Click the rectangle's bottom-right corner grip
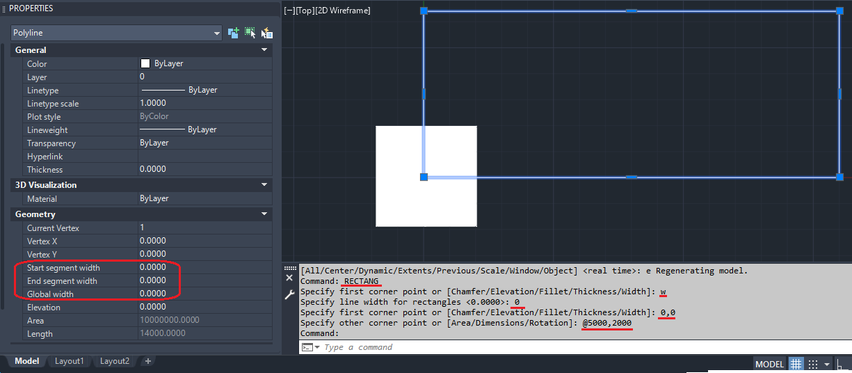This screenshot has width=852, height=373. click(x=840, y=177)
